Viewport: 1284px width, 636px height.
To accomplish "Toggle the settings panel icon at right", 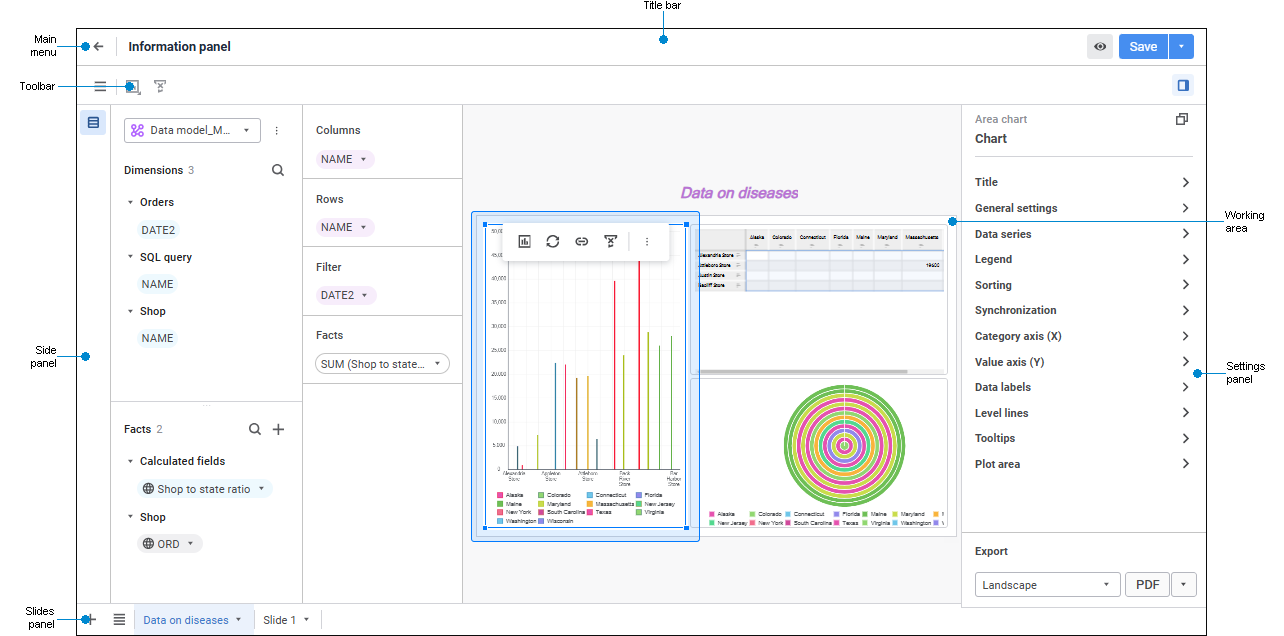I will point(1182,86).
